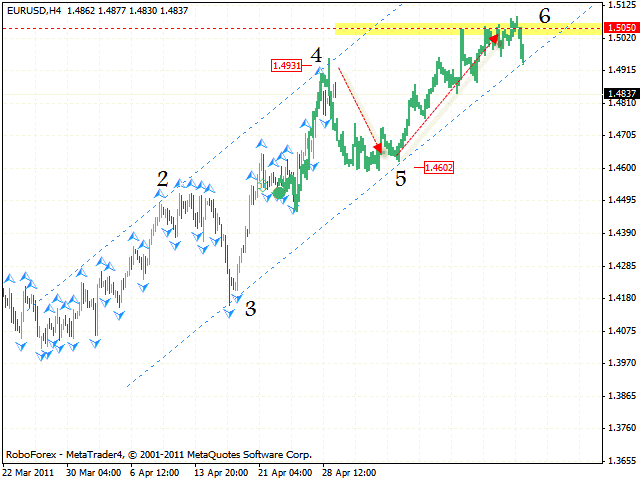This screenshot has height=480, width=640.
Task: Click the wave number 3 marker
Action: point(251,309)
